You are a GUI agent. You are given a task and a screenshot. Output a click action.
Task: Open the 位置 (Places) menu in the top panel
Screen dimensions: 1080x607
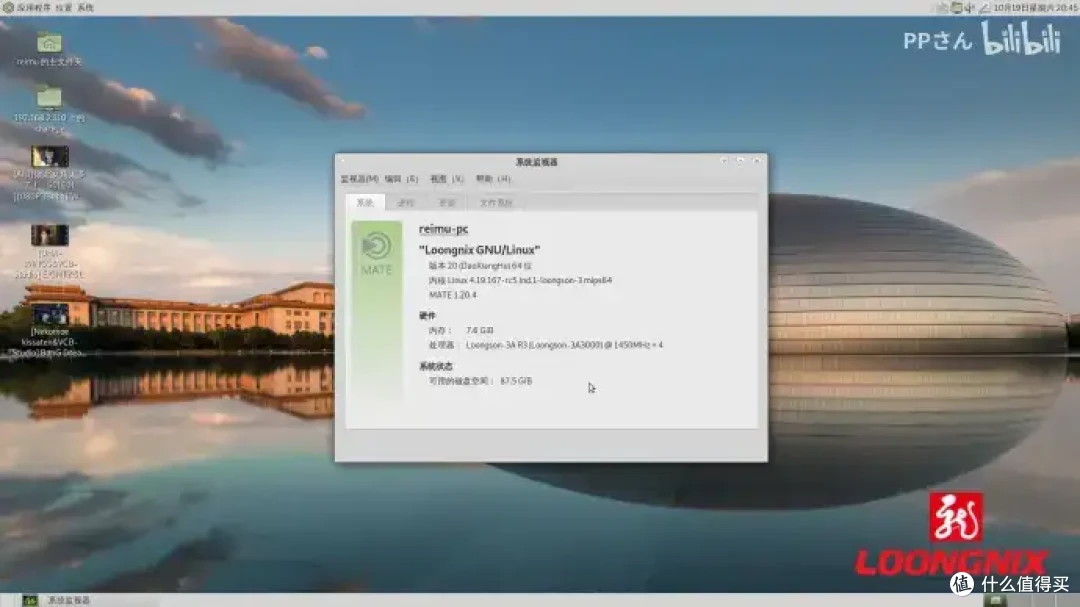[63, 8]
